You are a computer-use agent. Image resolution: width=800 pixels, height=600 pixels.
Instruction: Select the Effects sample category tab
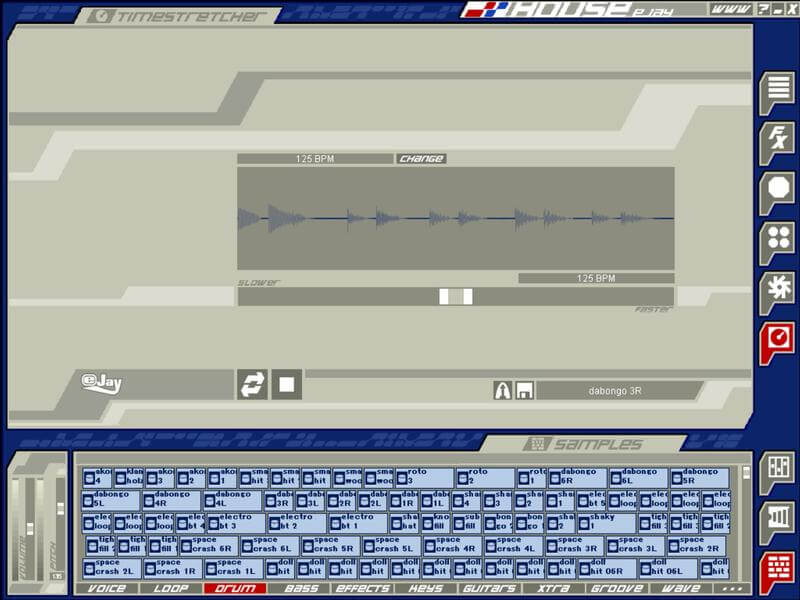point(363,589)
